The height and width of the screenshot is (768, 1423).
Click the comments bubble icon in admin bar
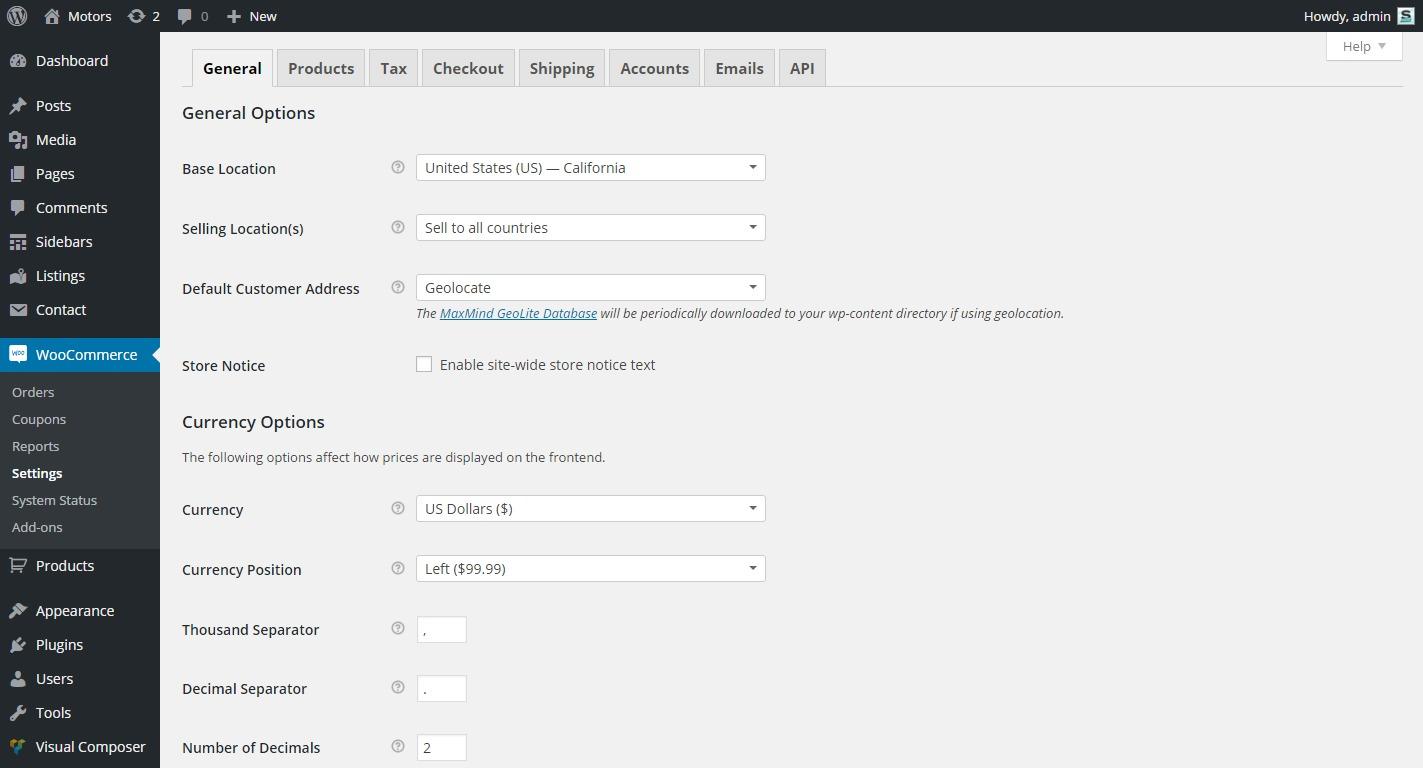(185, 16)
